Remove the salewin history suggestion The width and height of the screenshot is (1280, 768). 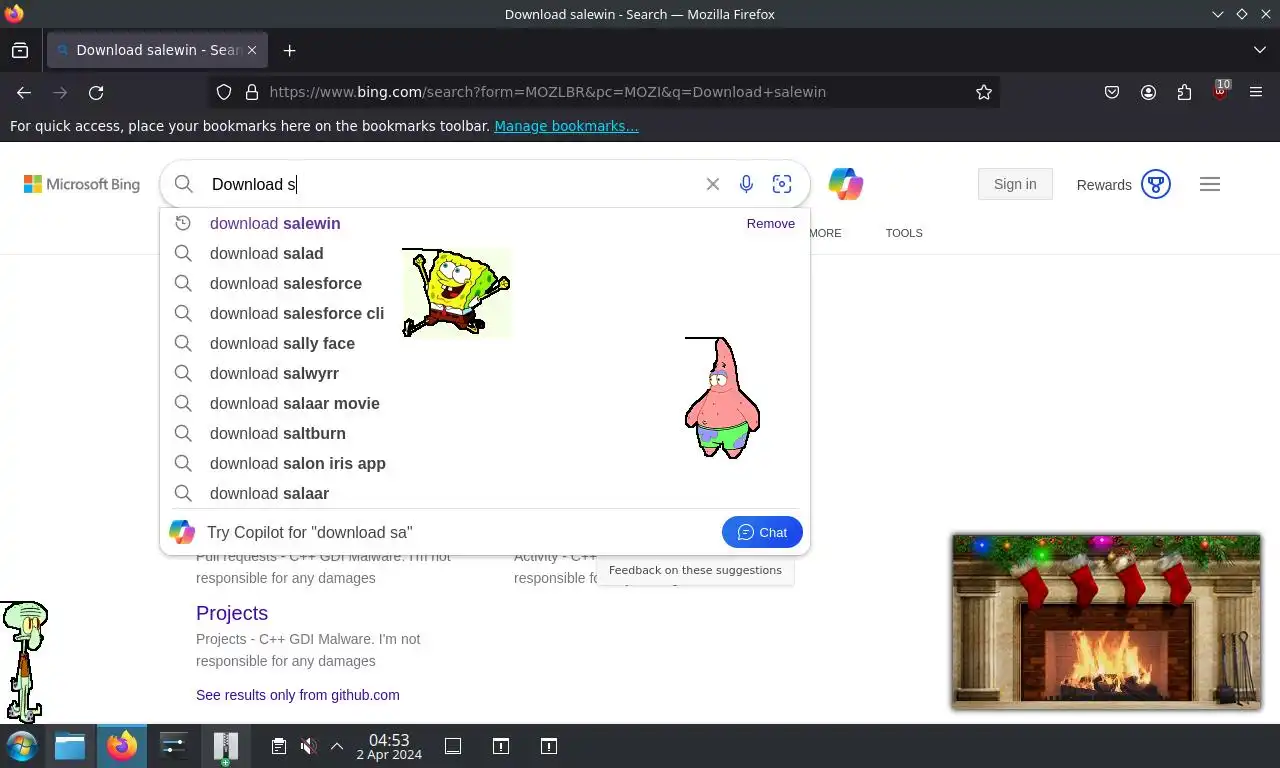point(770,223)
